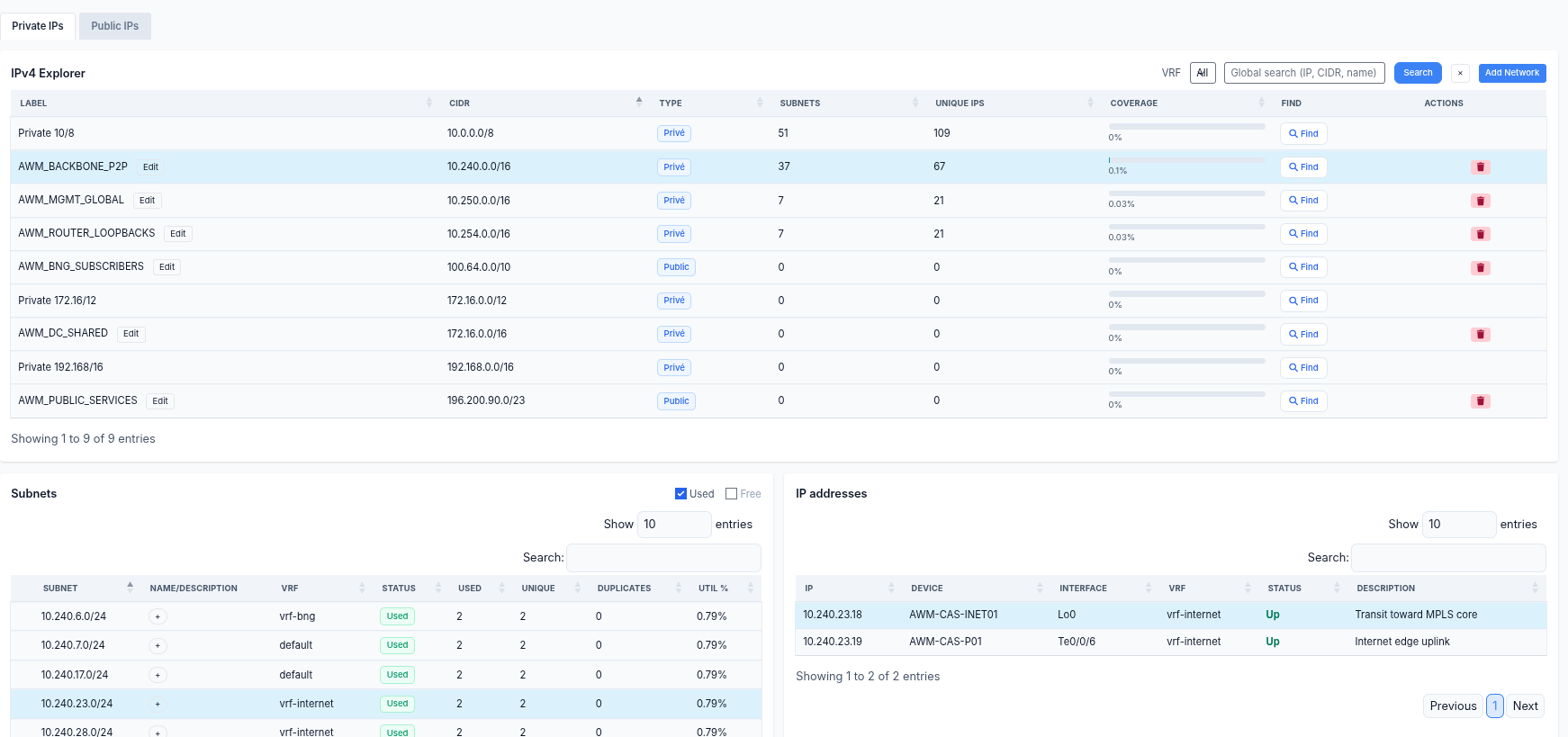
Task: Click the AWM_BACKBONE_P2P coverage bar
Action: coord(1186,160)
